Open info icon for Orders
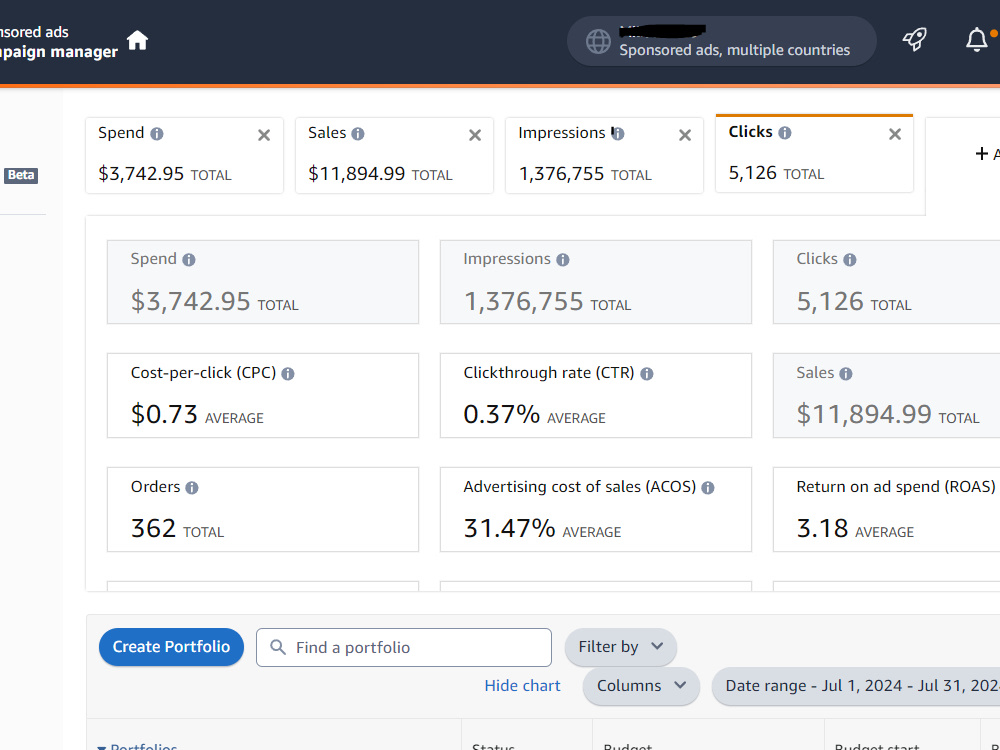 [192, 488]
